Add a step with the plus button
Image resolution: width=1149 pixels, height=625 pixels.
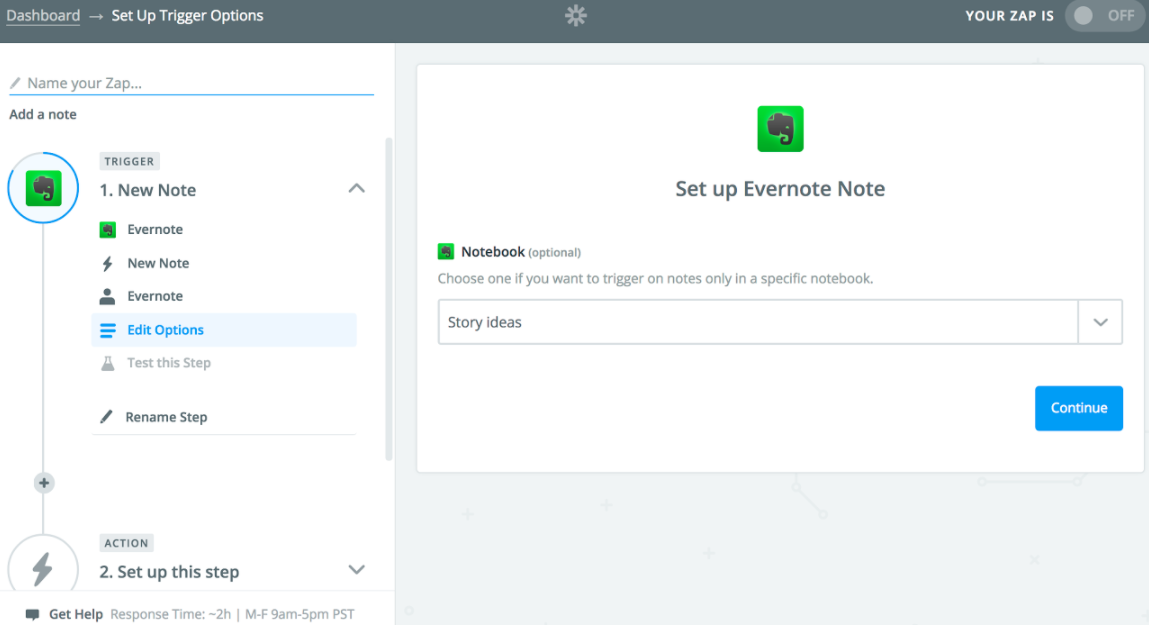(x=44, y=483)
